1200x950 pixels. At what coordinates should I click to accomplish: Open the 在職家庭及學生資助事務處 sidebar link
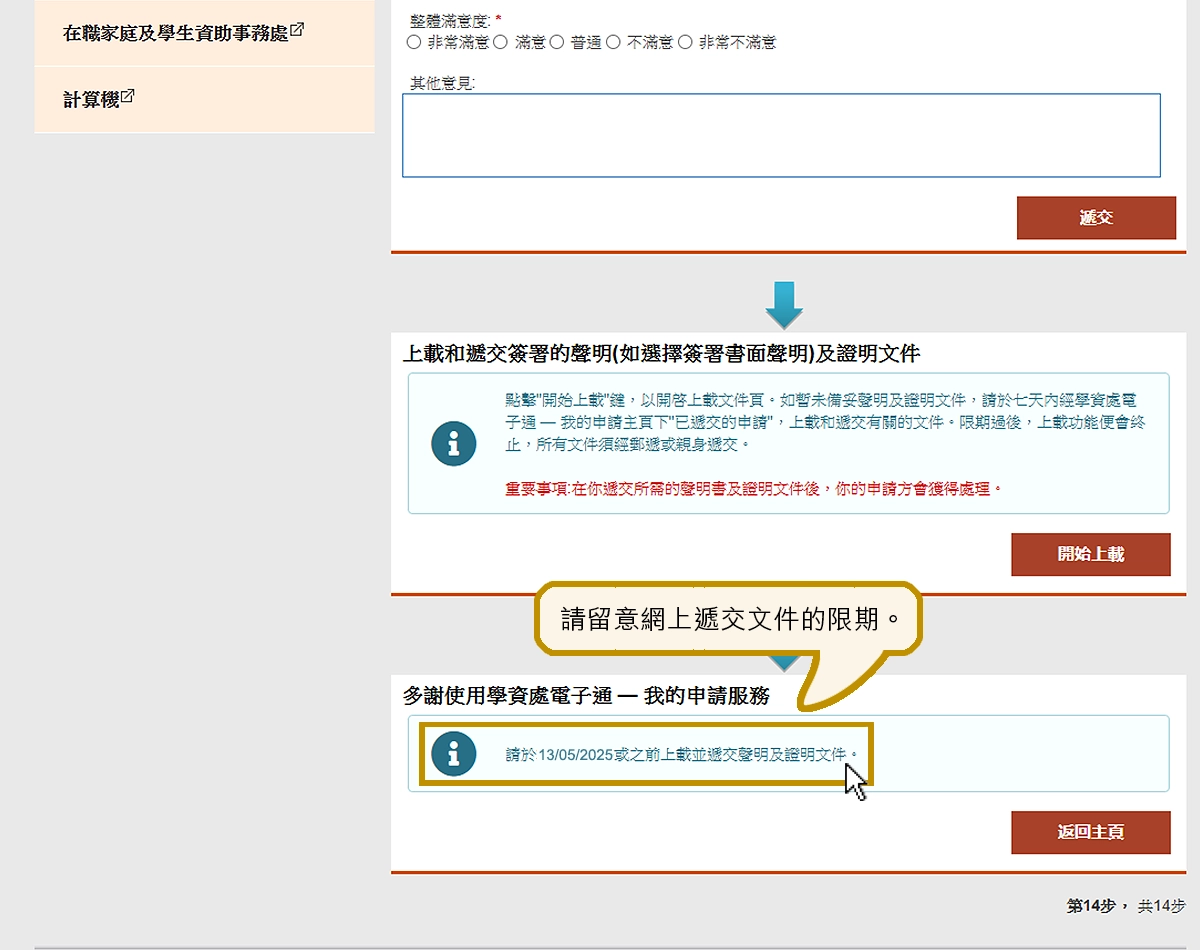click(175, 33)
